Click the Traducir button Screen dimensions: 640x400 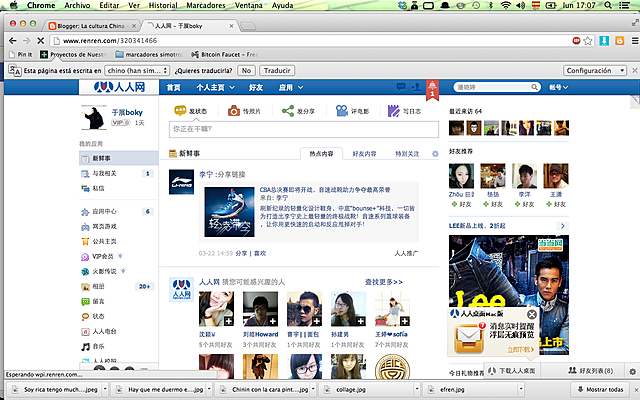pos(277,71)
